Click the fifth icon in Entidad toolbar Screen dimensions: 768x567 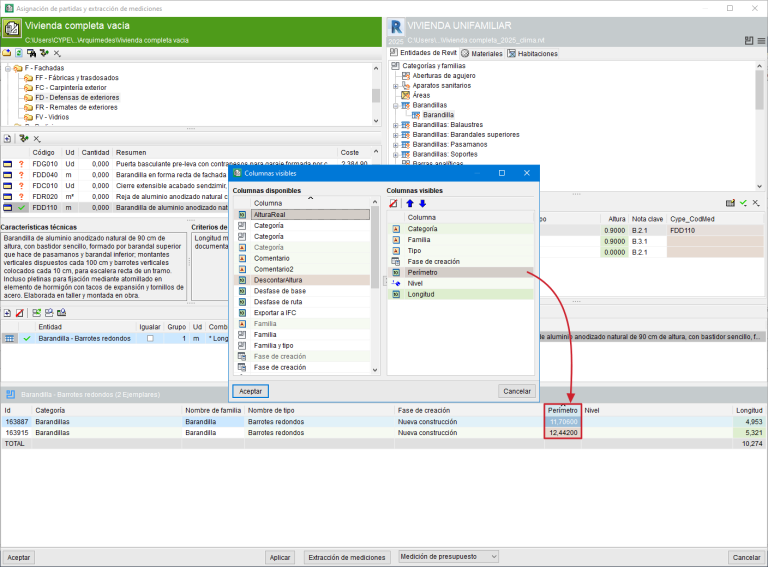click(62, 313)
